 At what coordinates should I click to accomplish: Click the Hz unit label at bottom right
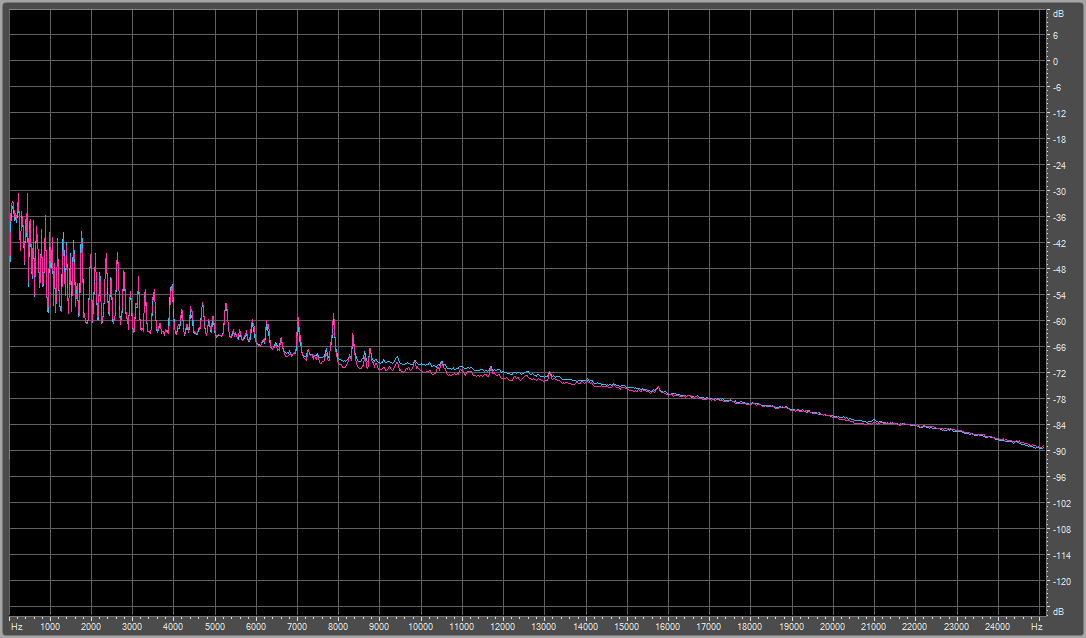click(1037, 626)
